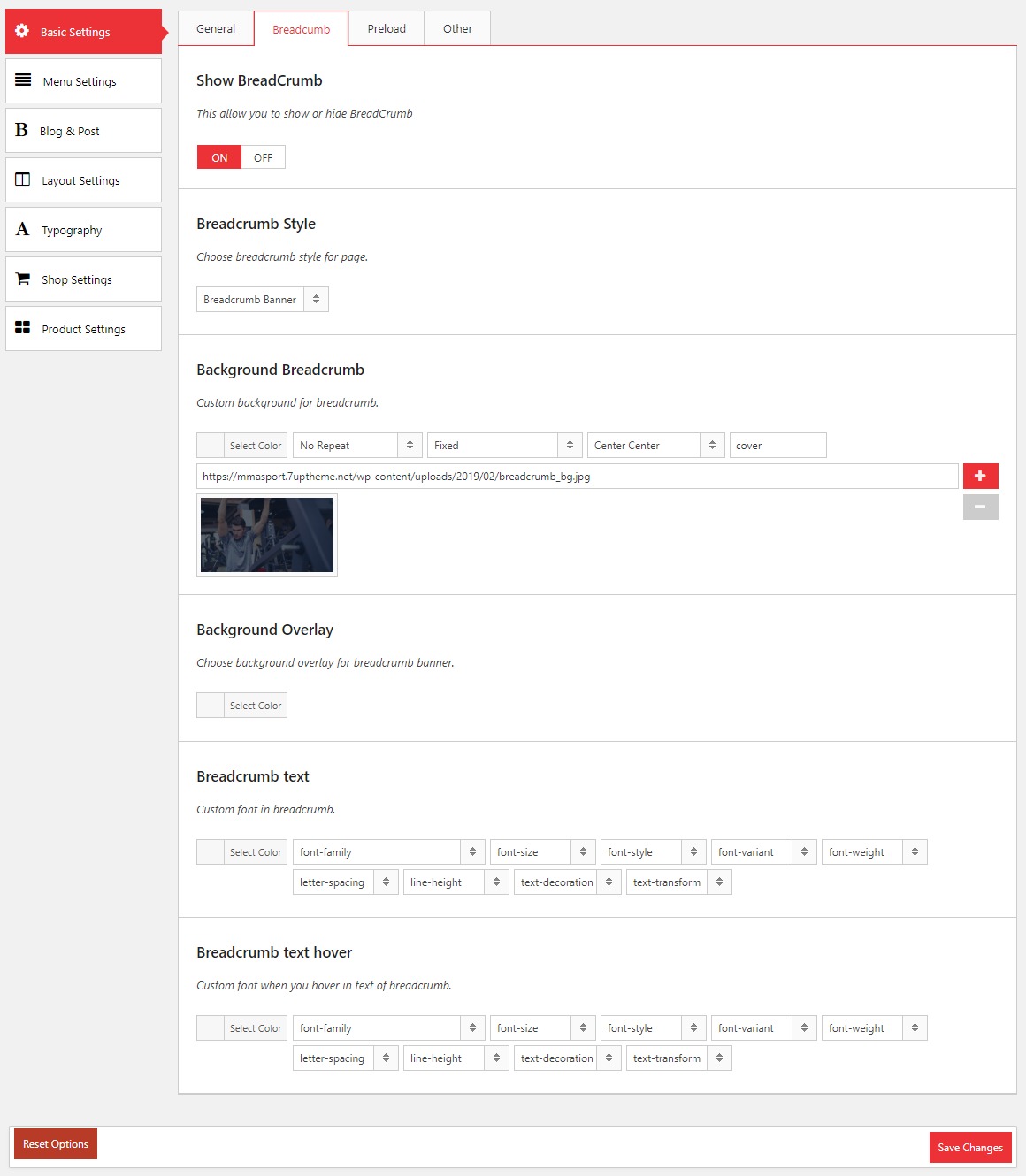The image size is (1026, 1176).
Task: Click the Shop Settings cart icon
Action: pyautogui.click(x=23, y=279)
